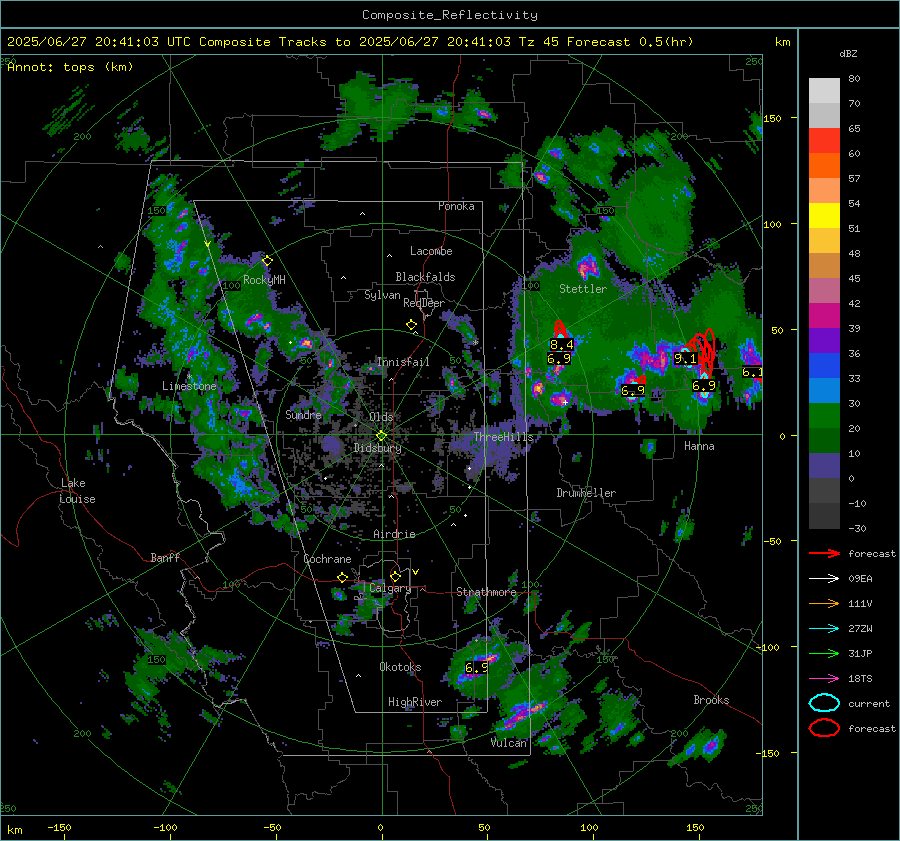Click the 8.4 storm top label
The image size is (900, 841).
tap(561, 344)
